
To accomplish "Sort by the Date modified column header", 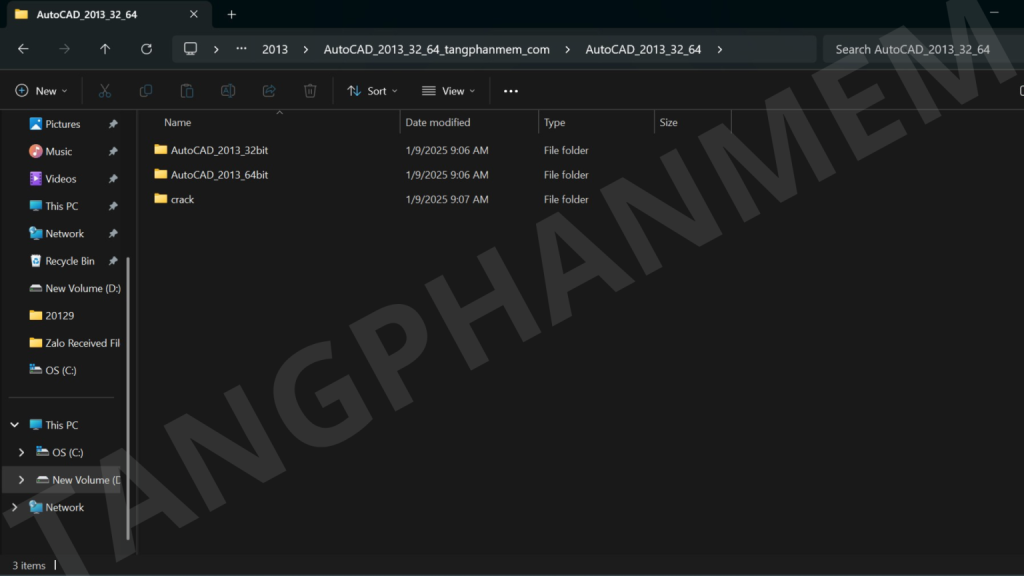I will tap(437, 123).
